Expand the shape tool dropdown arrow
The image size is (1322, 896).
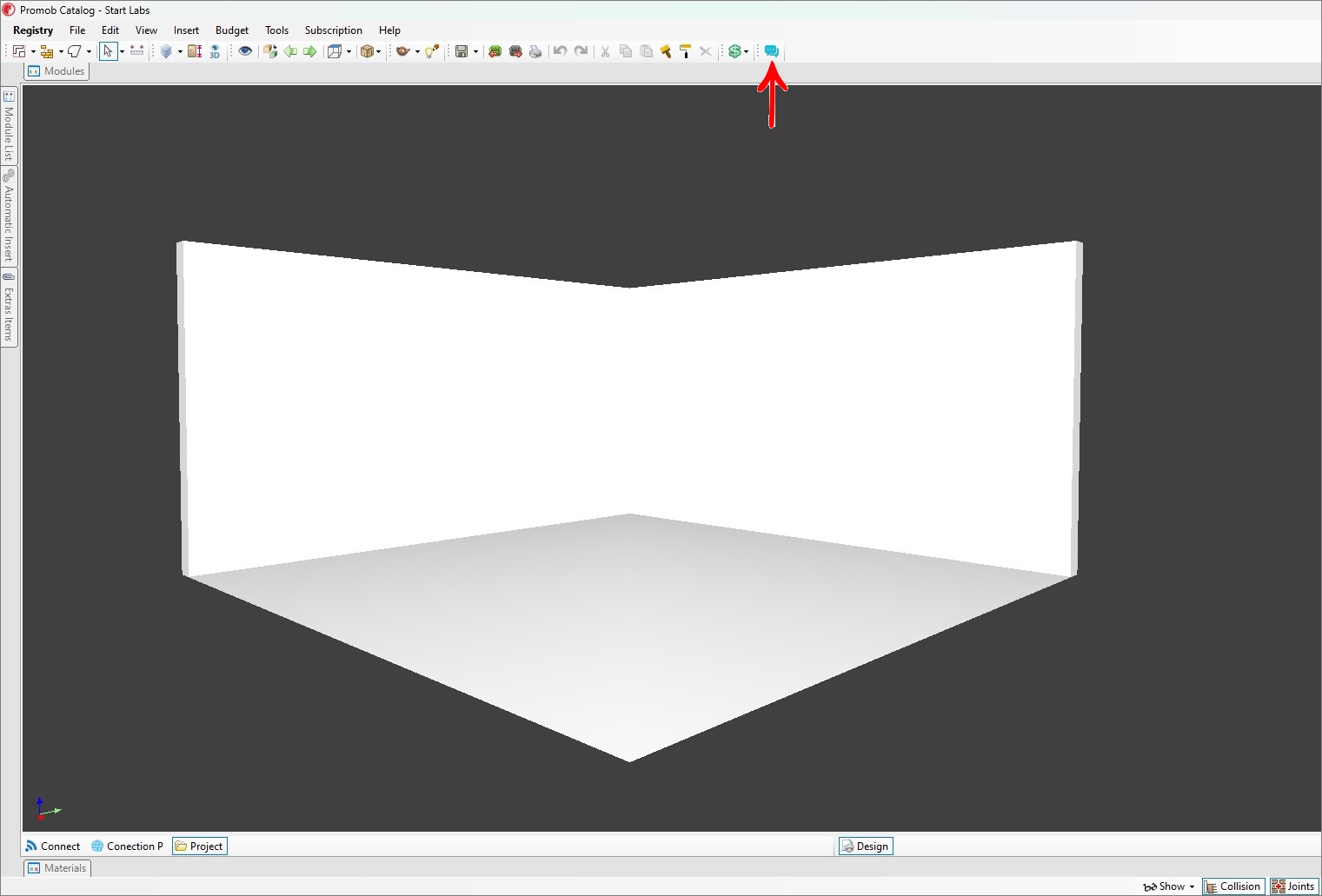pyautogui.click(x=89, y=51)
